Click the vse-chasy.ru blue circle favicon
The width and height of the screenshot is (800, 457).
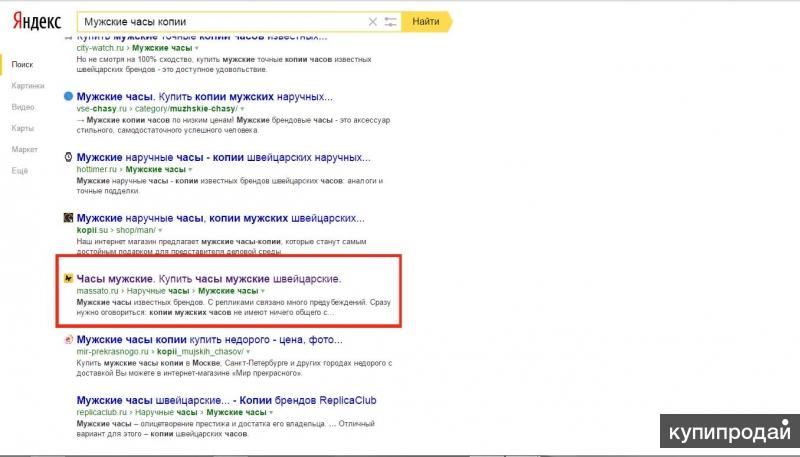[x=68, y=96]
